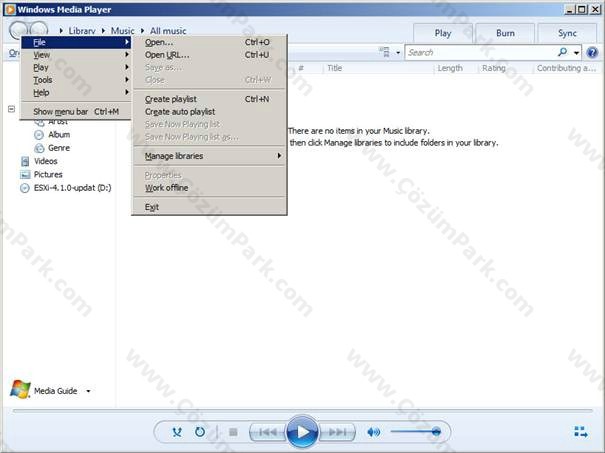Click Library in breadcrumb
The width and height of the screenshot is (605, 453).
coord(82,31)
